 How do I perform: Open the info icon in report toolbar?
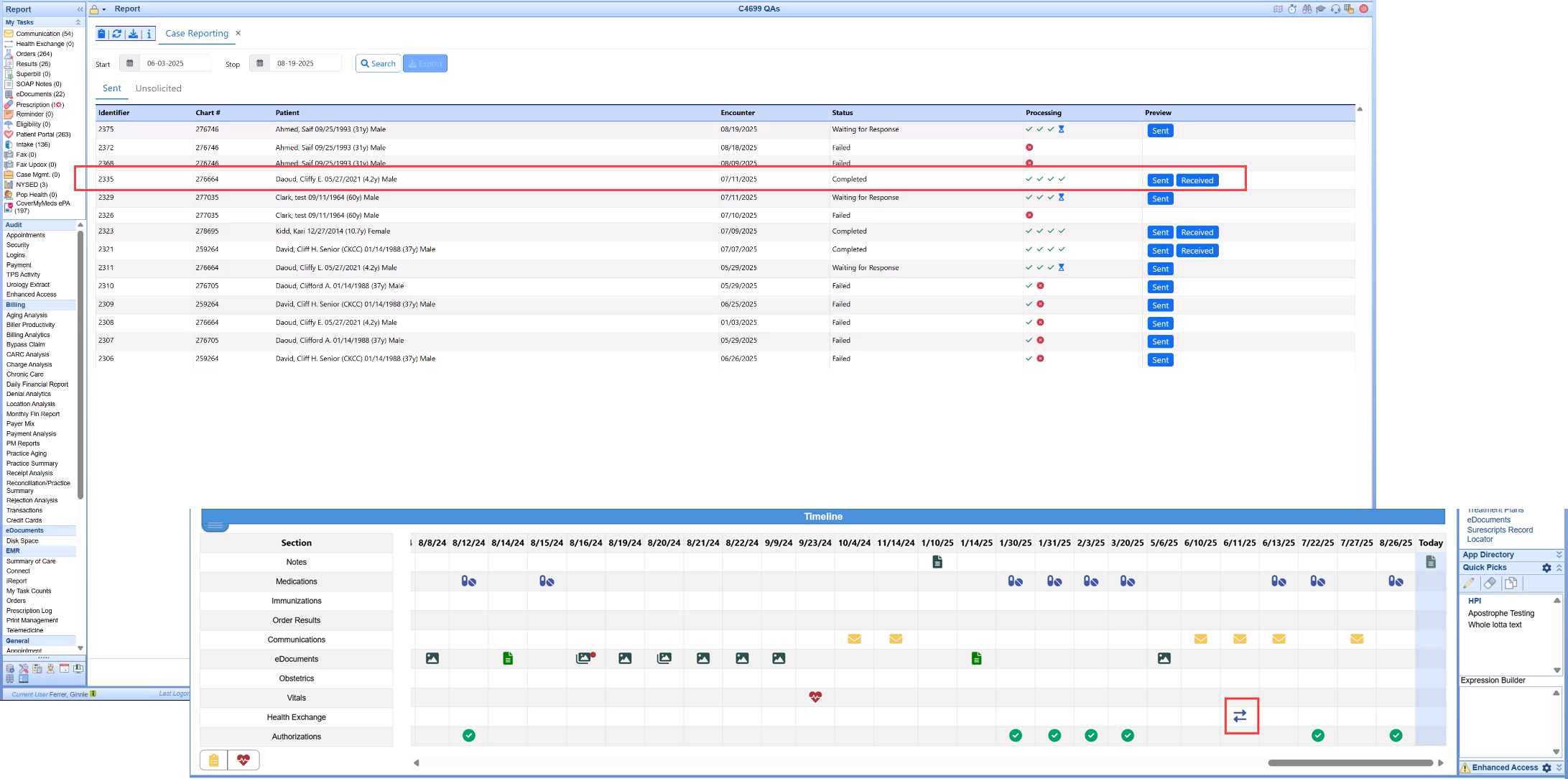(x=149, y=34)
